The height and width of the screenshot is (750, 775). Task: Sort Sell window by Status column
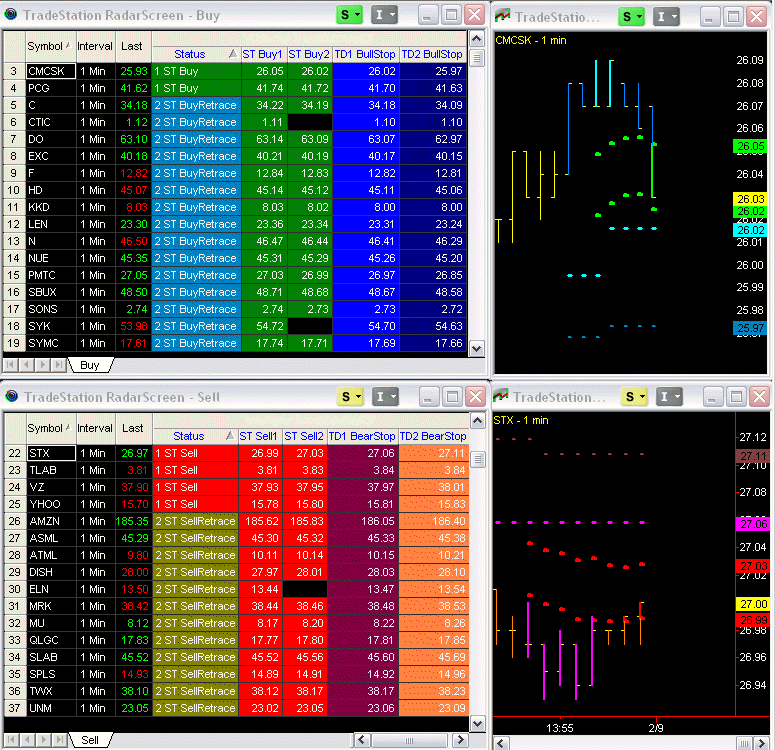195,436
